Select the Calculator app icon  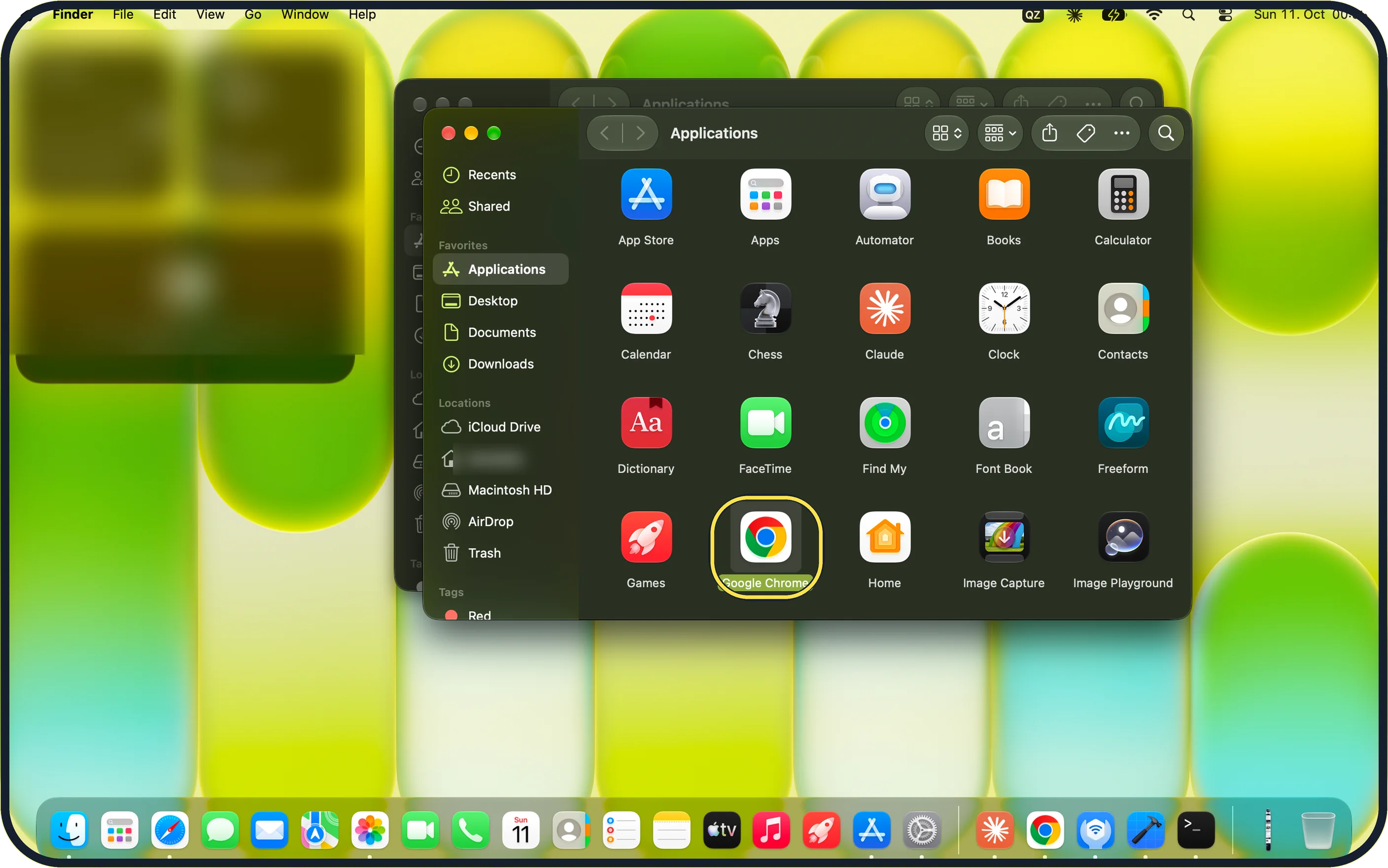click(x=1123, y=195)
